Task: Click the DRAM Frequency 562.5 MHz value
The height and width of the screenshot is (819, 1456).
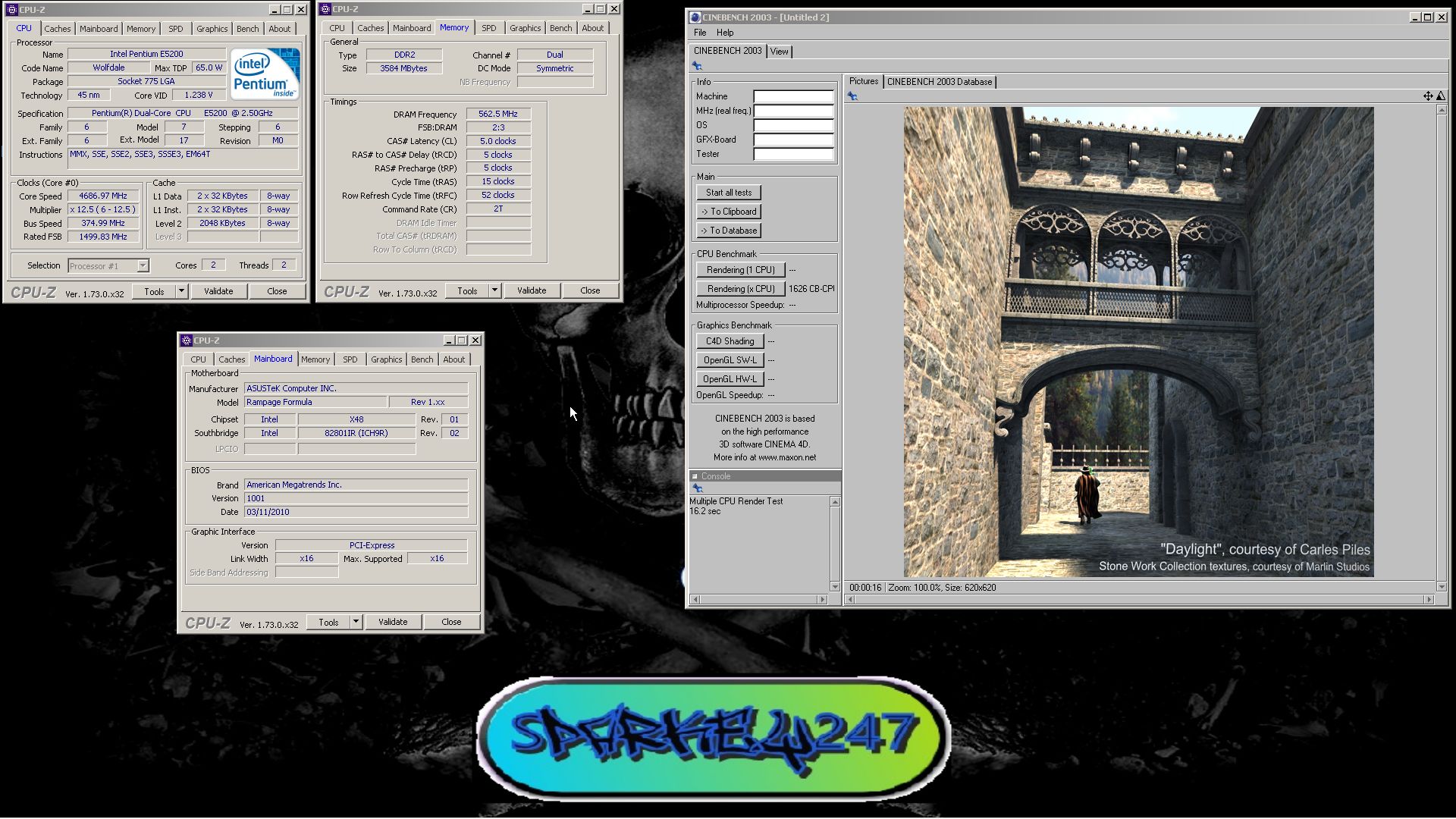Action: 498,114
